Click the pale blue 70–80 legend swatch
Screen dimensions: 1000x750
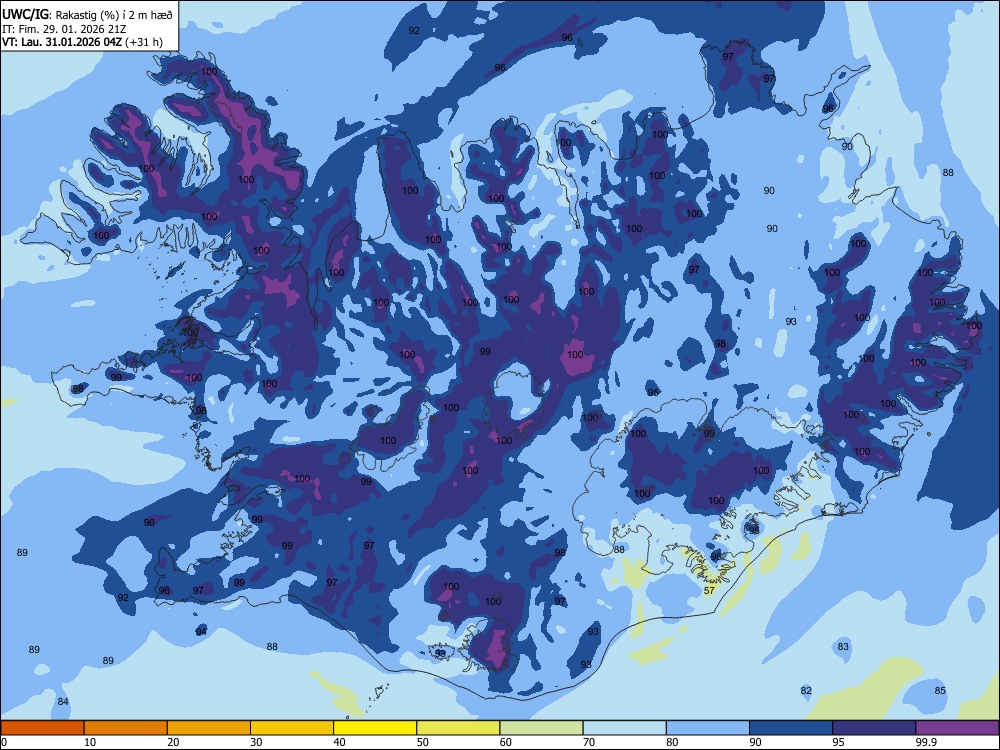coord(624,728)
